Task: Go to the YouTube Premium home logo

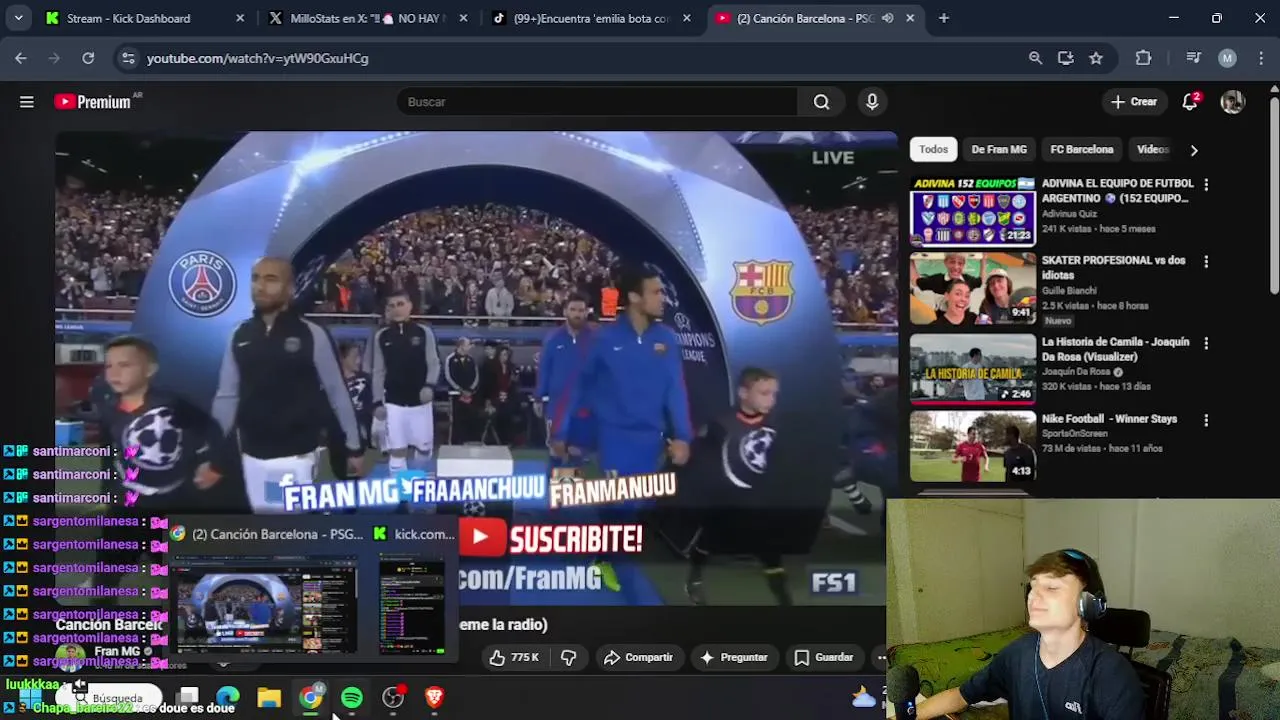Action: click(x=92, y=102)
